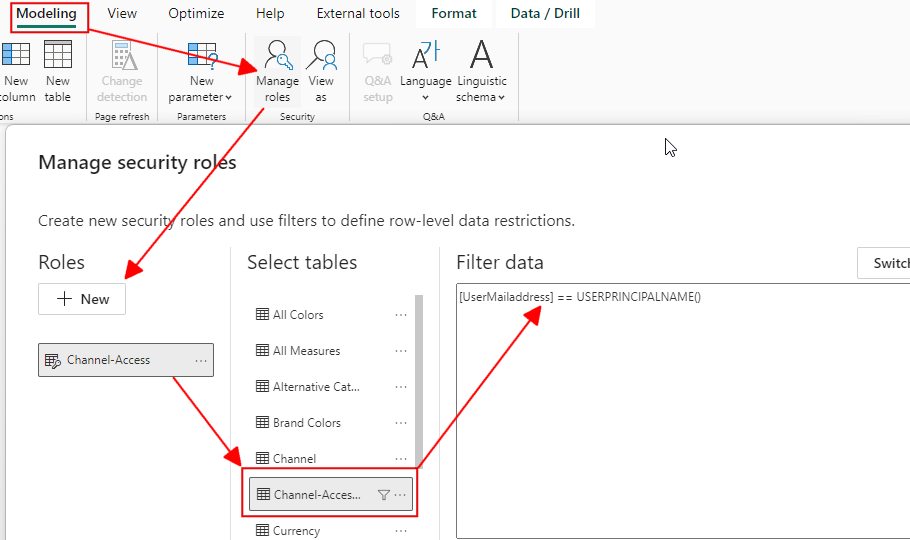The height and width of the screenshot is (540, 910).
Task: Open Manage roles in Security group
Action: [x=277, y=72]
